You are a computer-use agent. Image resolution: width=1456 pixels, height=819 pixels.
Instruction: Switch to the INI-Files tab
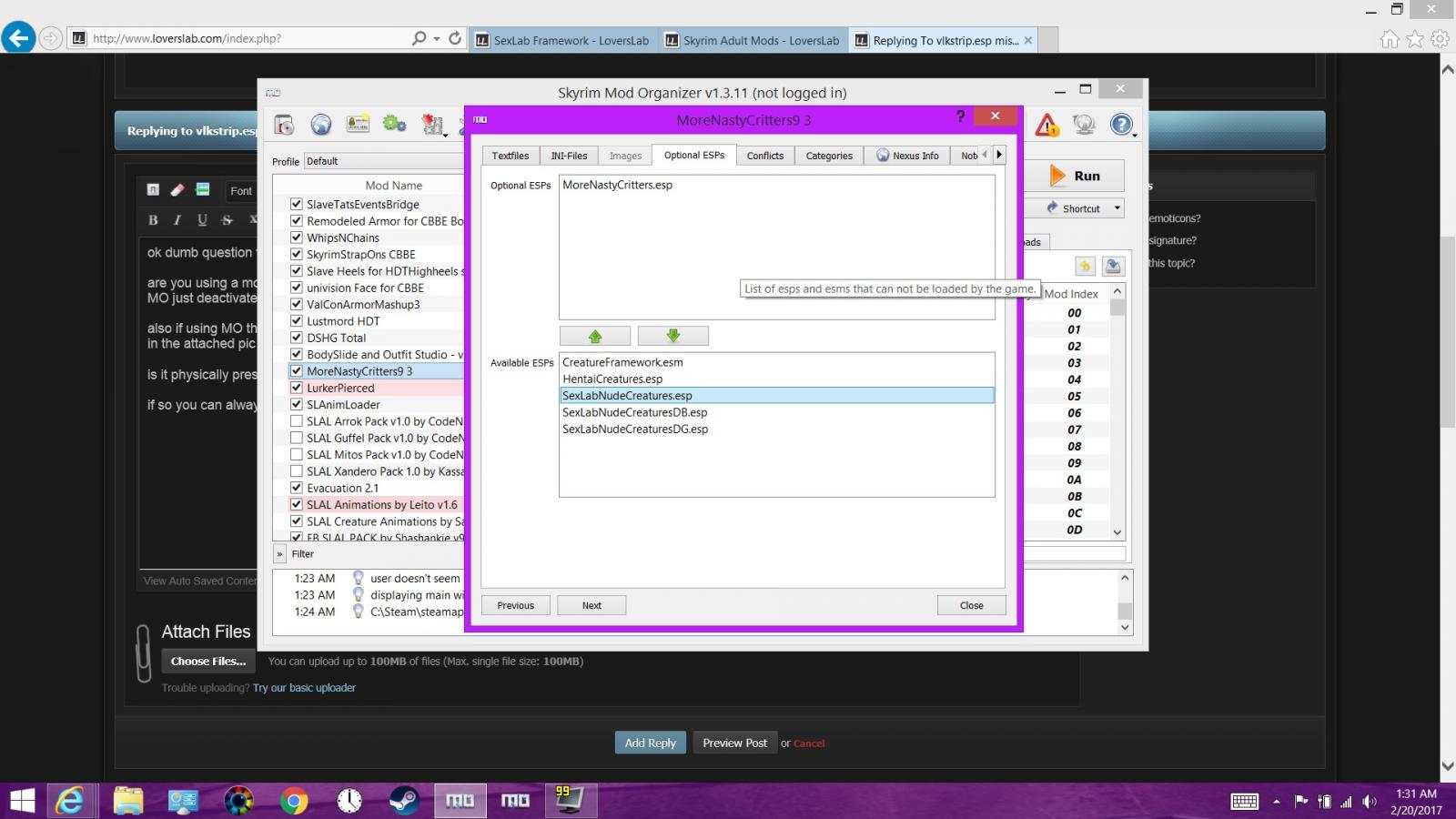coord(569,156)
